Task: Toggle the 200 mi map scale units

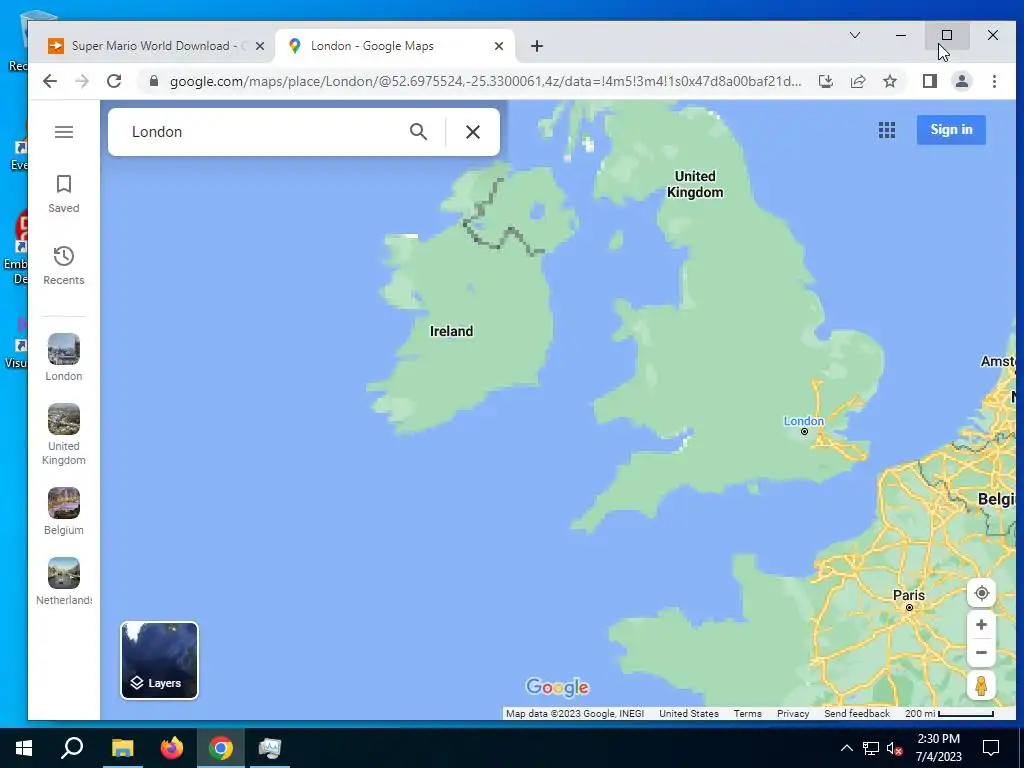Action: 949,714
